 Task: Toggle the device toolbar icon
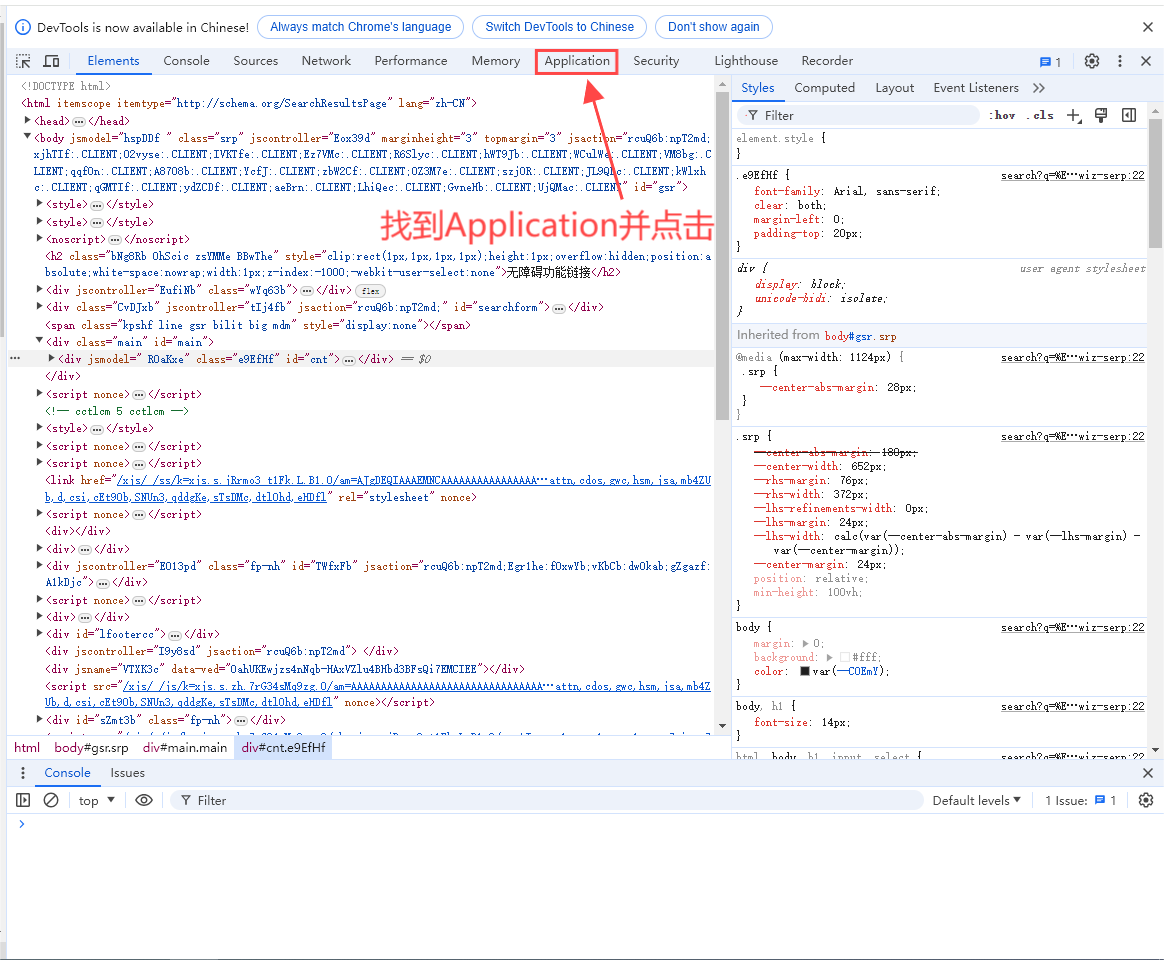pyautogui.click(x=51, y=61)
